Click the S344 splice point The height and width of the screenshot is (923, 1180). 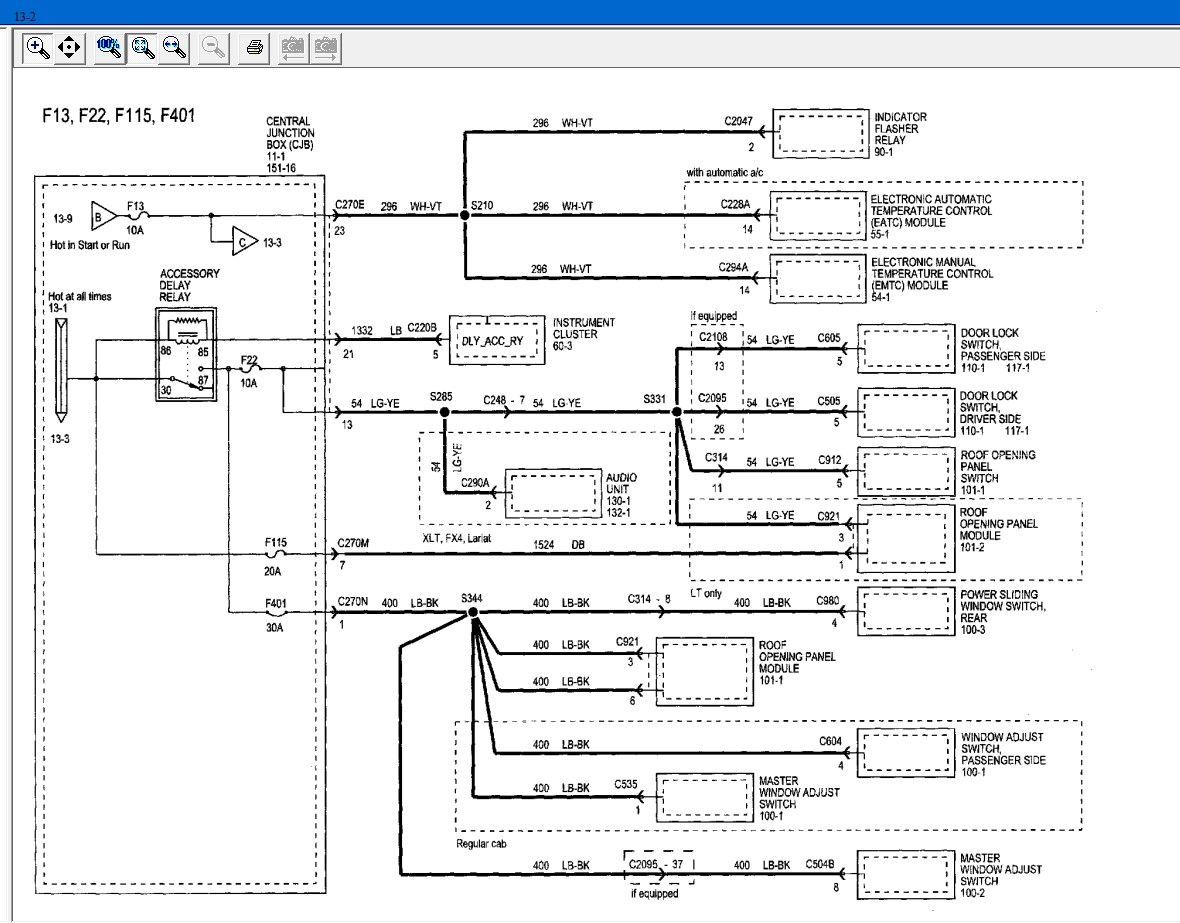tap(473, 614)
